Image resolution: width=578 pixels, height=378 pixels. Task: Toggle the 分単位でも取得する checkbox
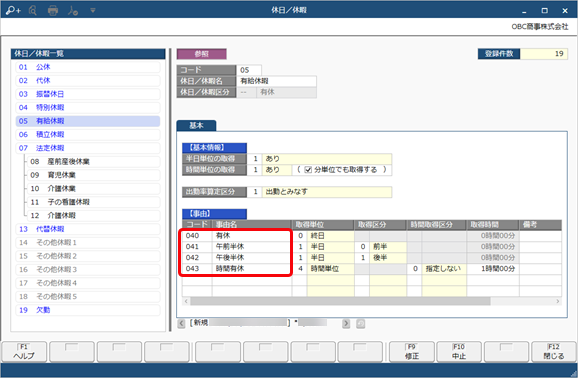coord(308,170)
